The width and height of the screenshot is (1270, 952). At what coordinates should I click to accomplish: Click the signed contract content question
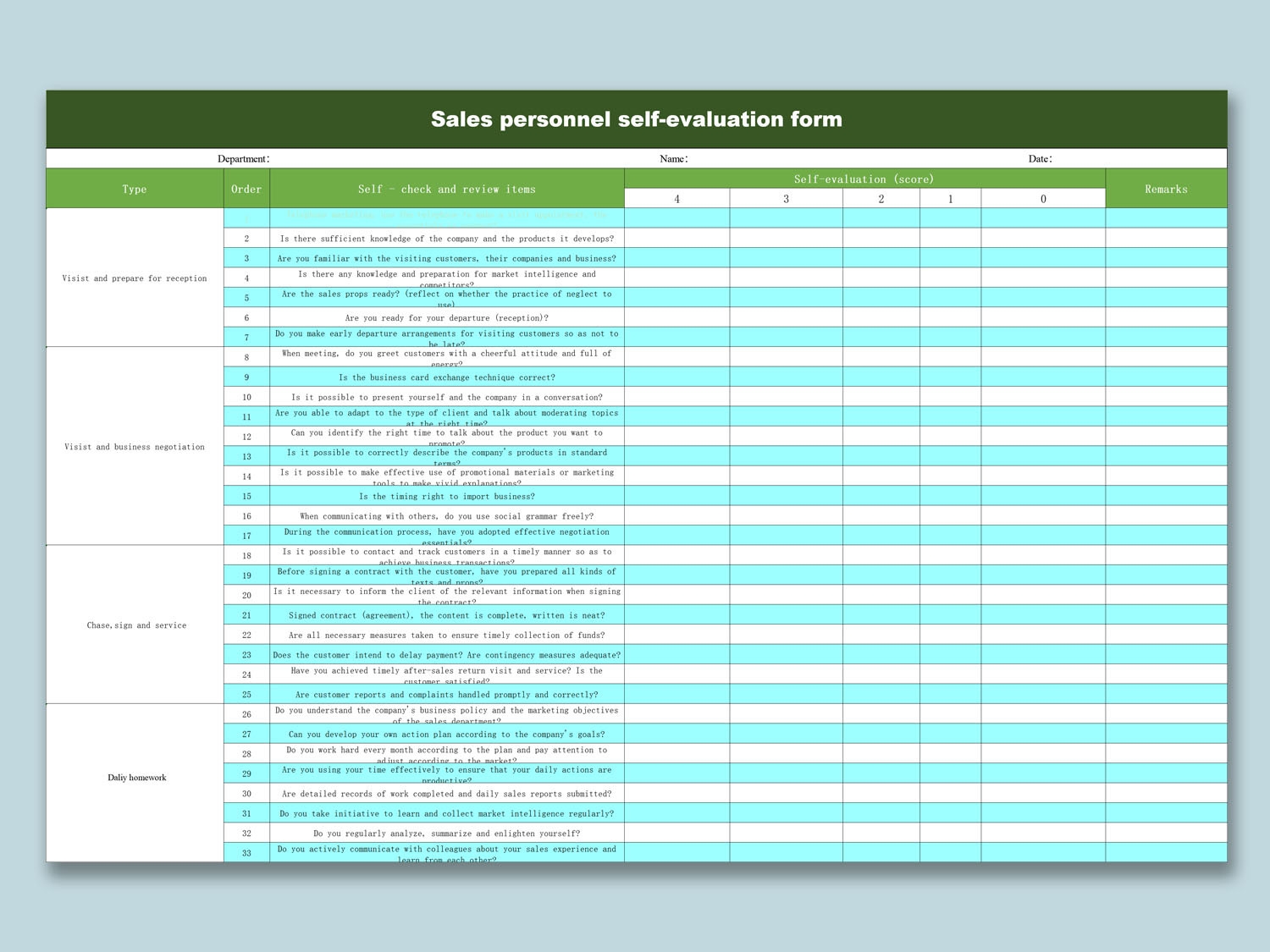(x=448, y=615)
